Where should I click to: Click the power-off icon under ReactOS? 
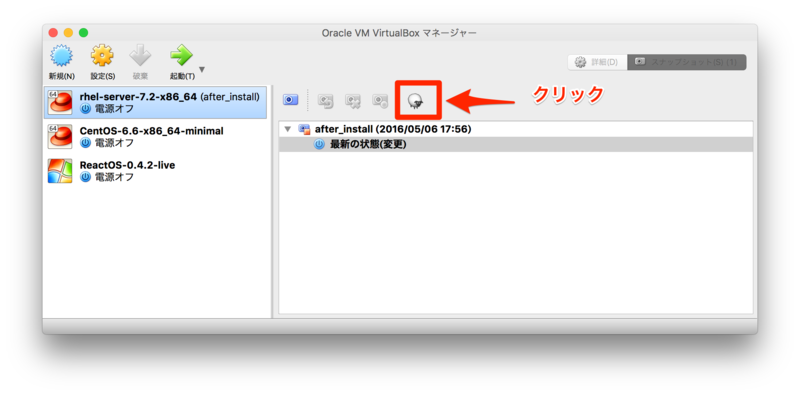[x=85, y=177]
